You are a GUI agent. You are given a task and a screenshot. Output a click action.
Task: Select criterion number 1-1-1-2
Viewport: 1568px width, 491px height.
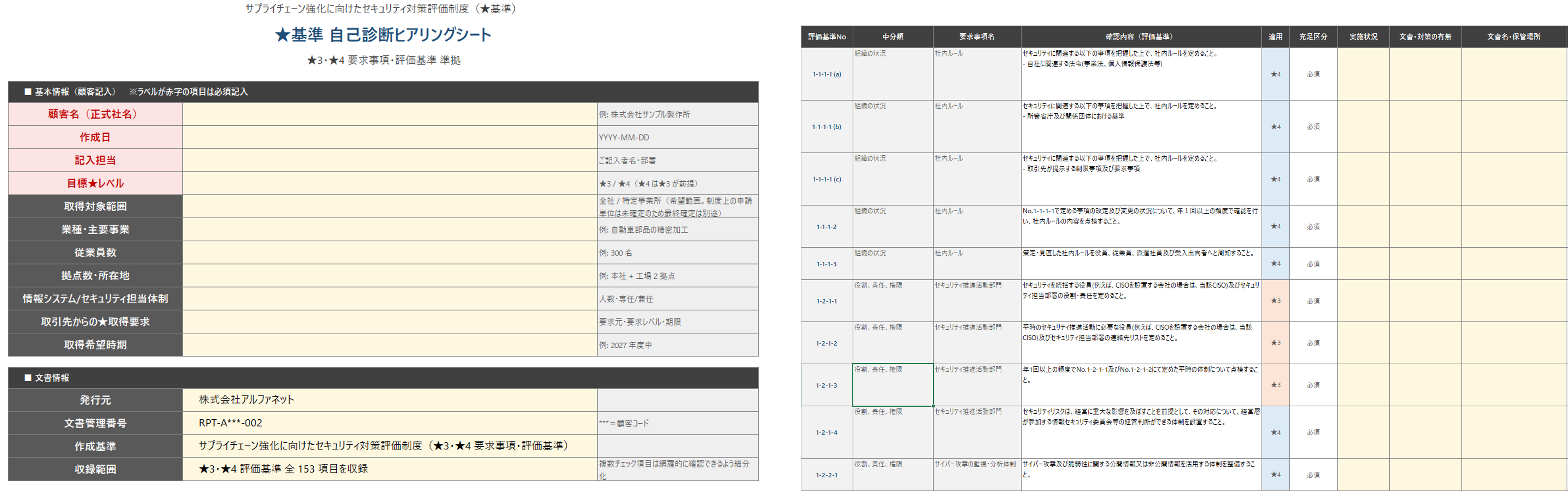coord(827,226)
